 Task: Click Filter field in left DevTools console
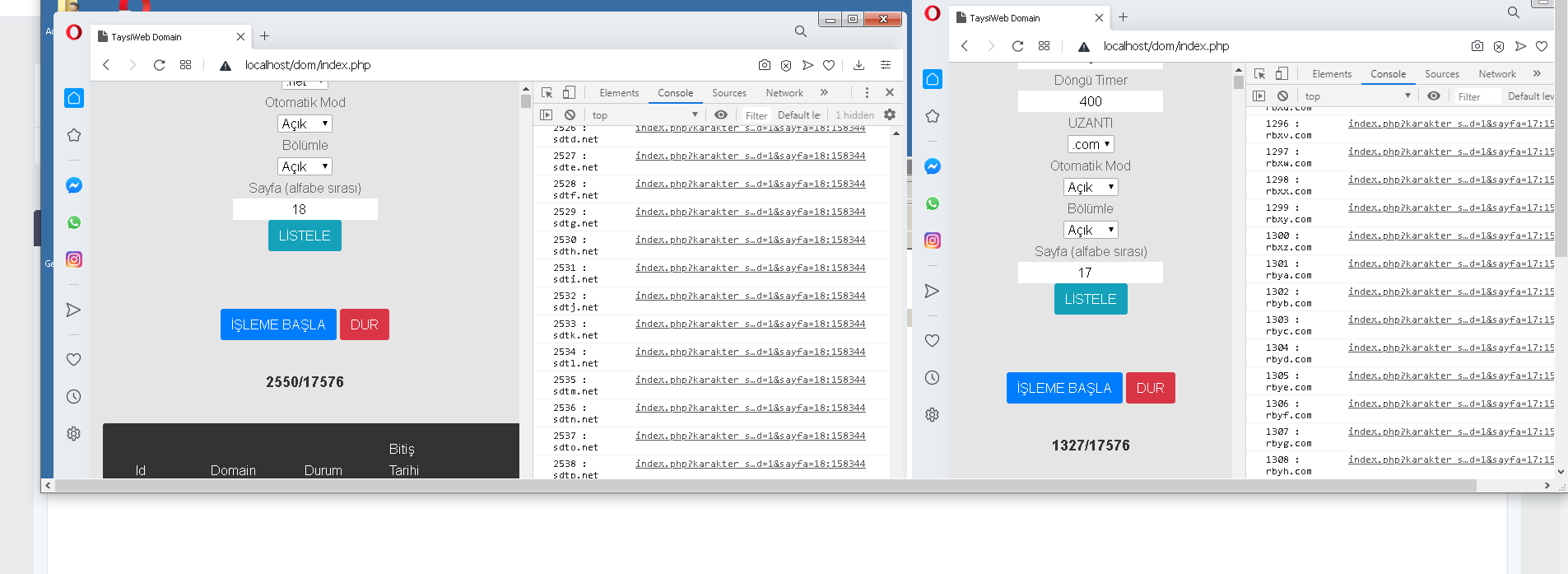756,115
